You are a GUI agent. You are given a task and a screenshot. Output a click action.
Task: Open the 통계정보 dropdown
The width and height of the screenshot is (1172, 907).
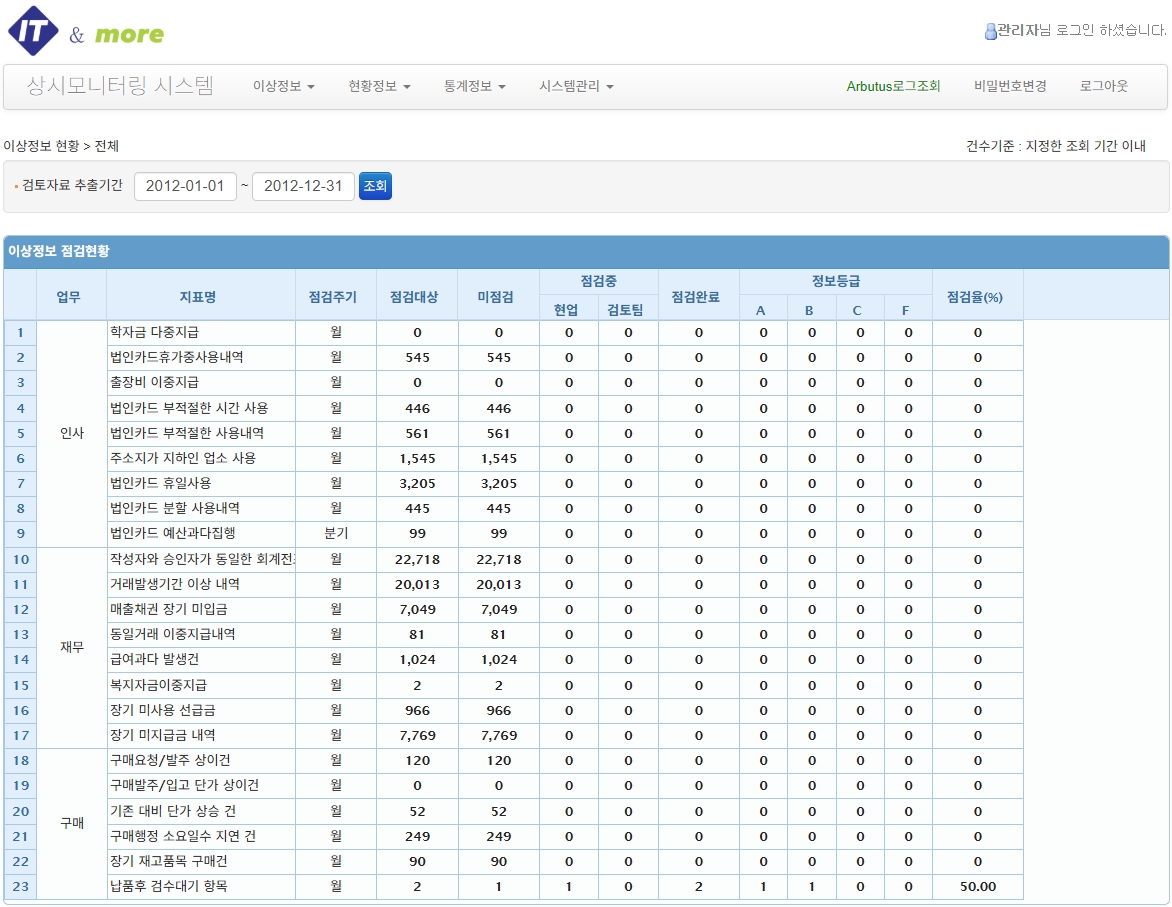[475, 87]
